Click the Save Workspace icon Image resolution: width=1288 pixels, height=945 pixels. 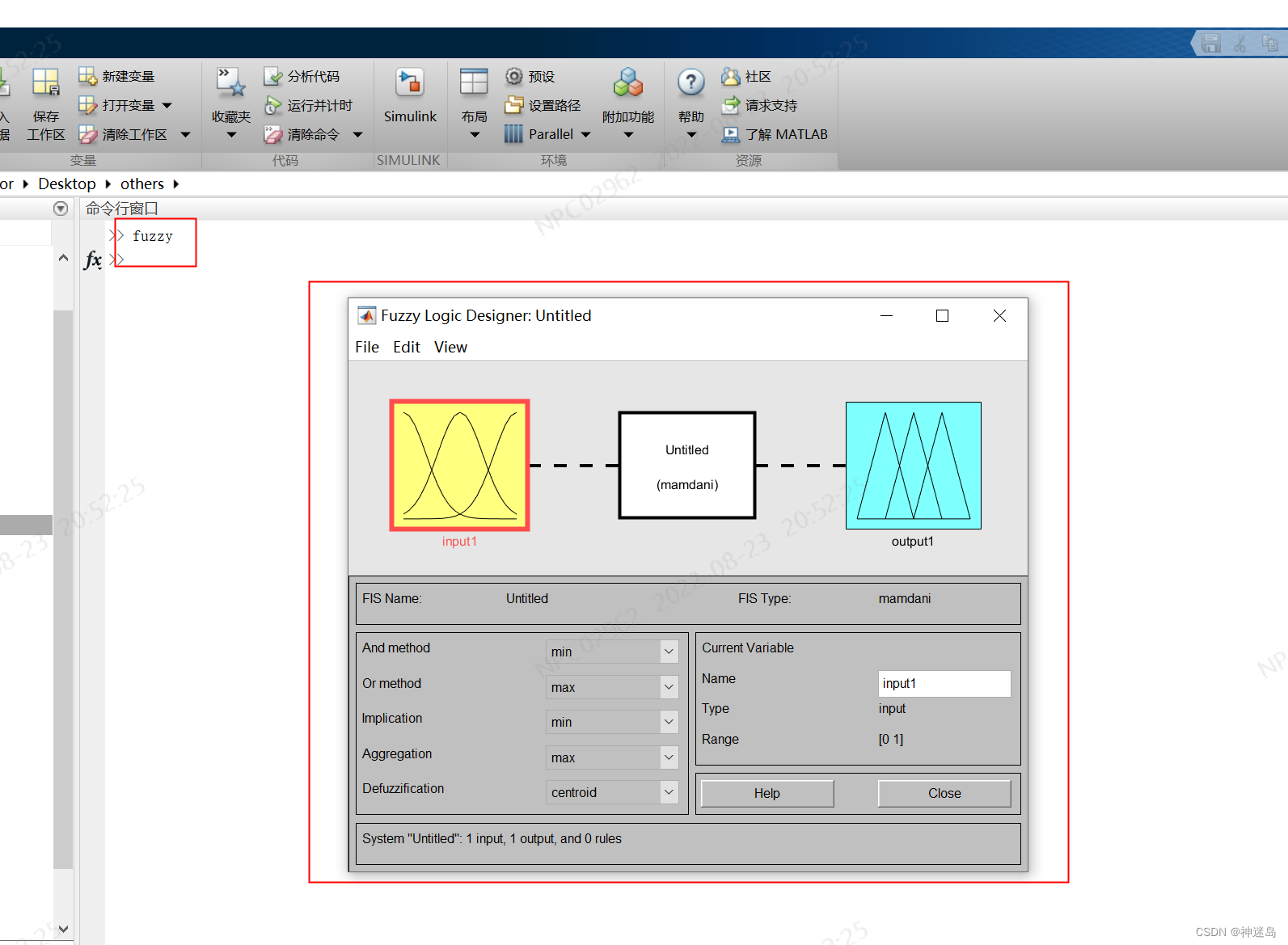coord(46,82)
